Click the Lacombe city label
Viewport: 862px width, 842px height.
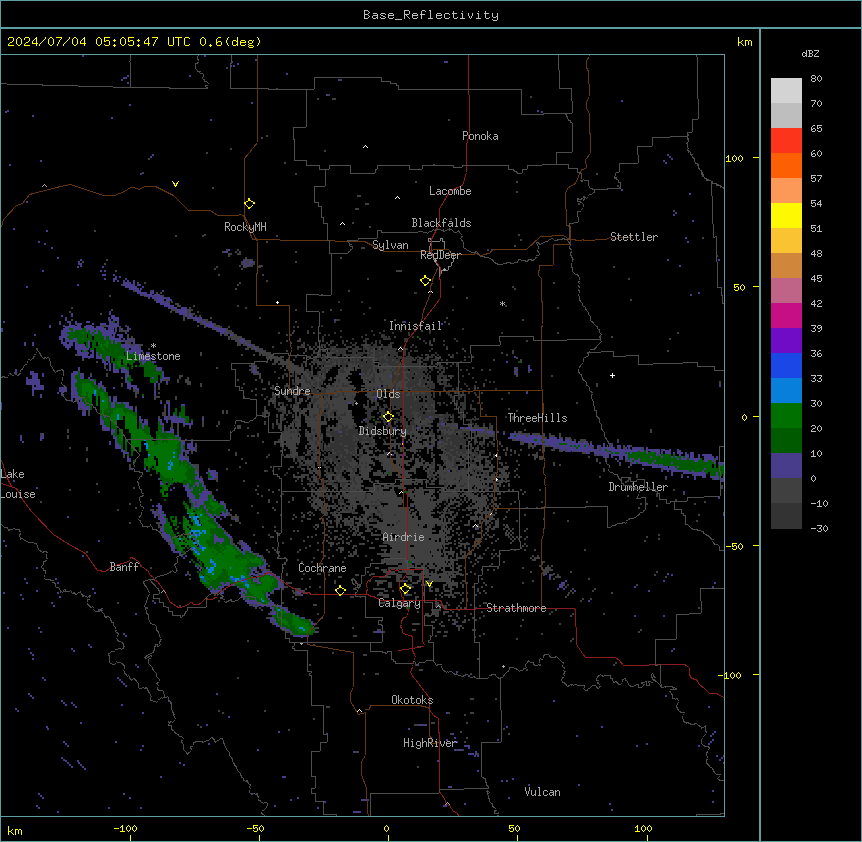click(450, 191)
